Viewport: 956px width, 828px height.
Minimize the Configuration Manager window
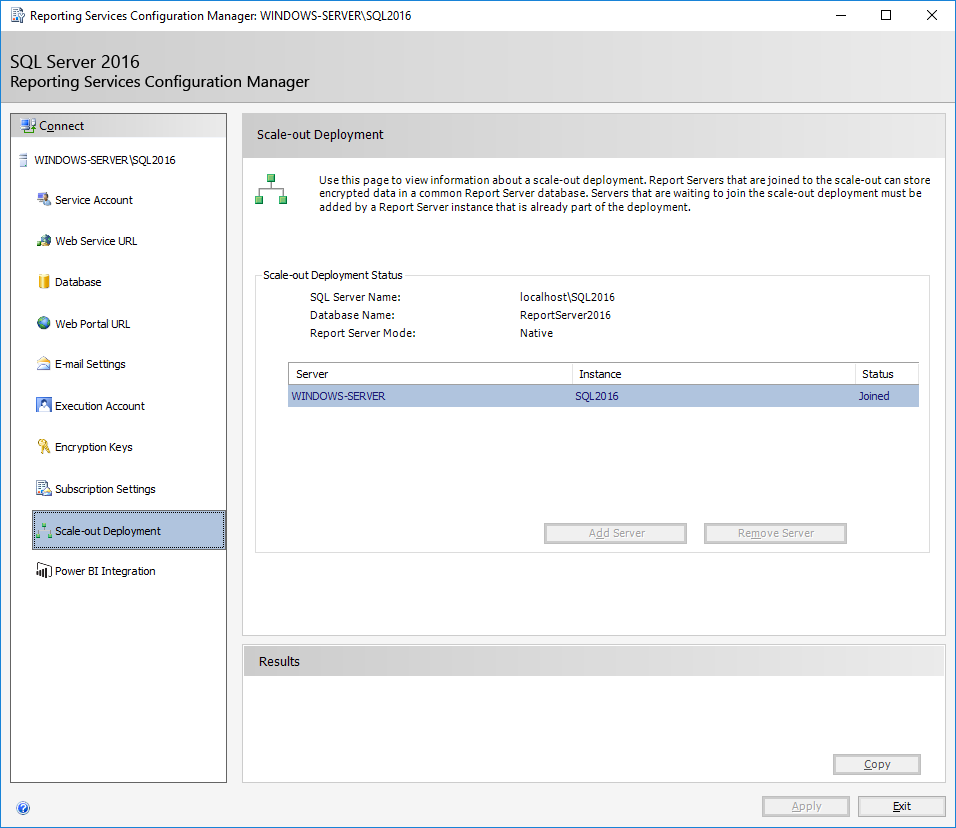click(x=841, y=15)
